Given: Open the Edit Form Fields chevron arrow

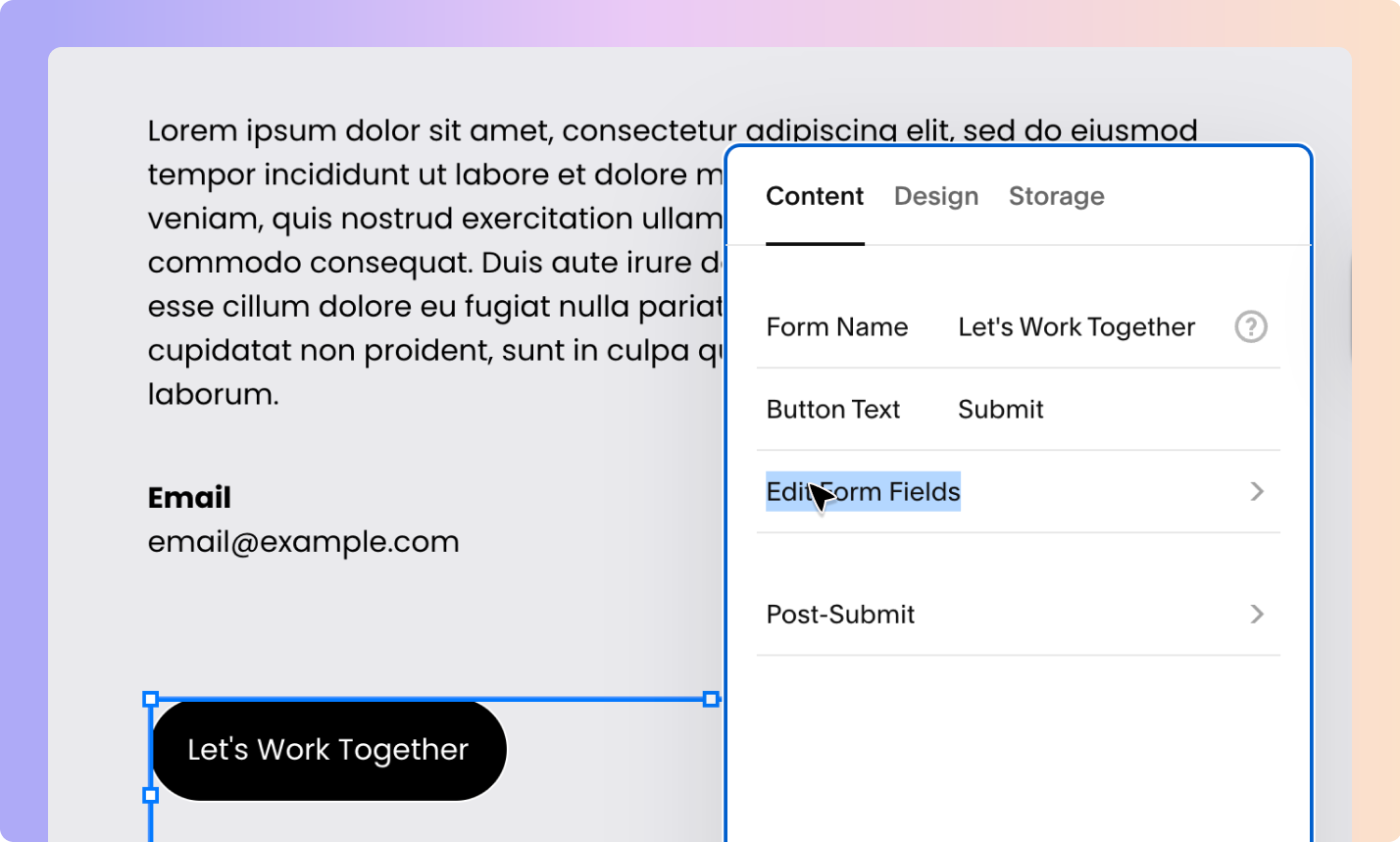Looking at the screenshot, I should 1258,492.
